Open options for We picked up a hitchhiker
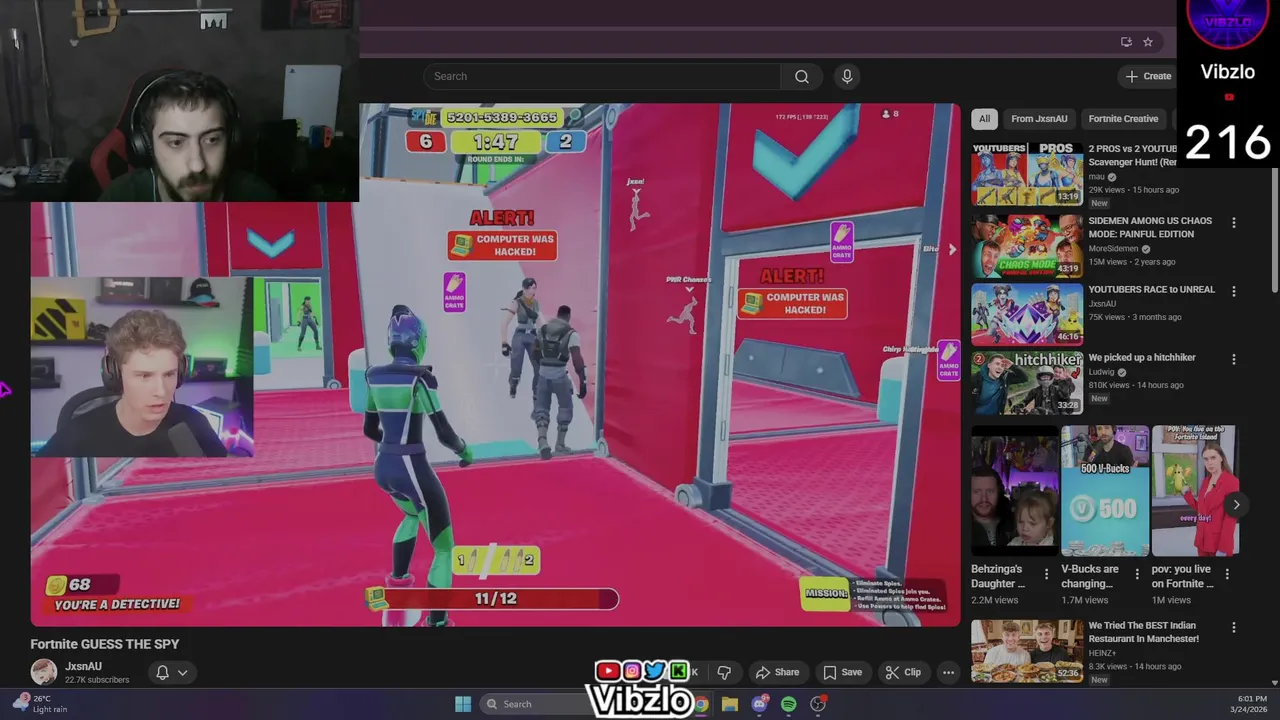 pos(1233,359)
